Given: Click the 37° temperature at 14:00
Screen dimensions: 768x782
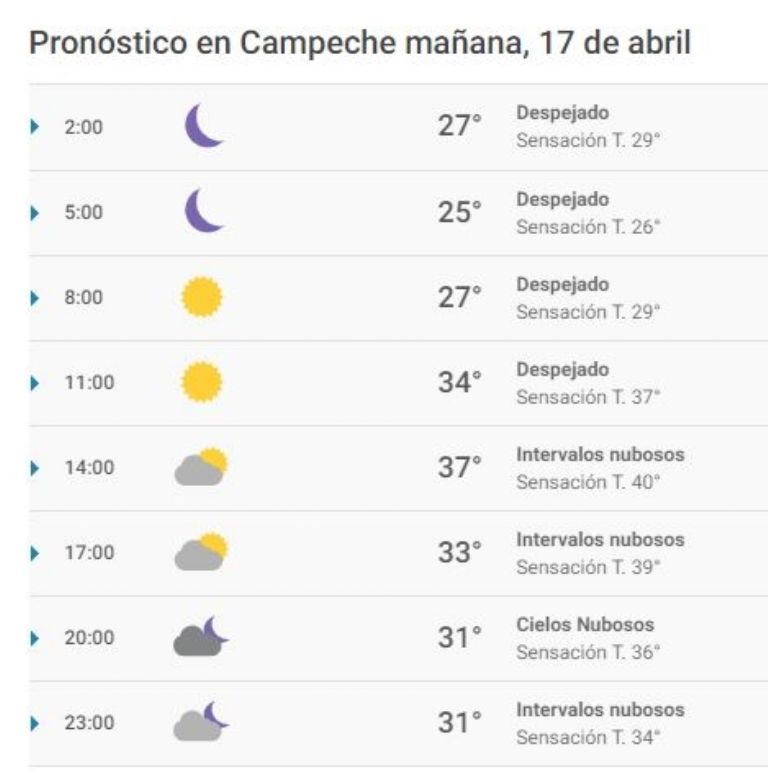Looking at the screenshot, I should (459, 467).
